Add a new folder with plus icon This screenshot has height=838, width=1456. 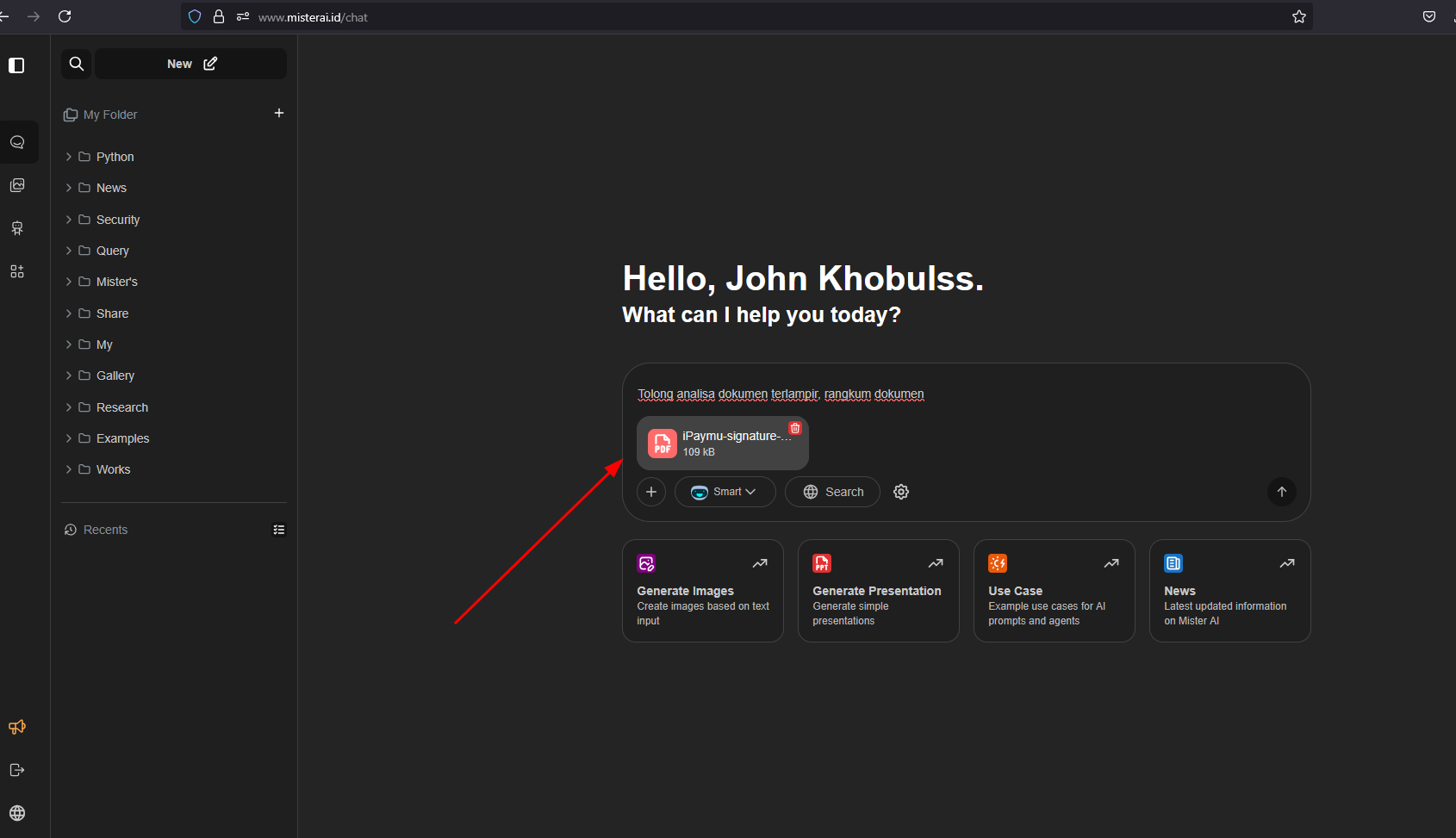[279, 113]
